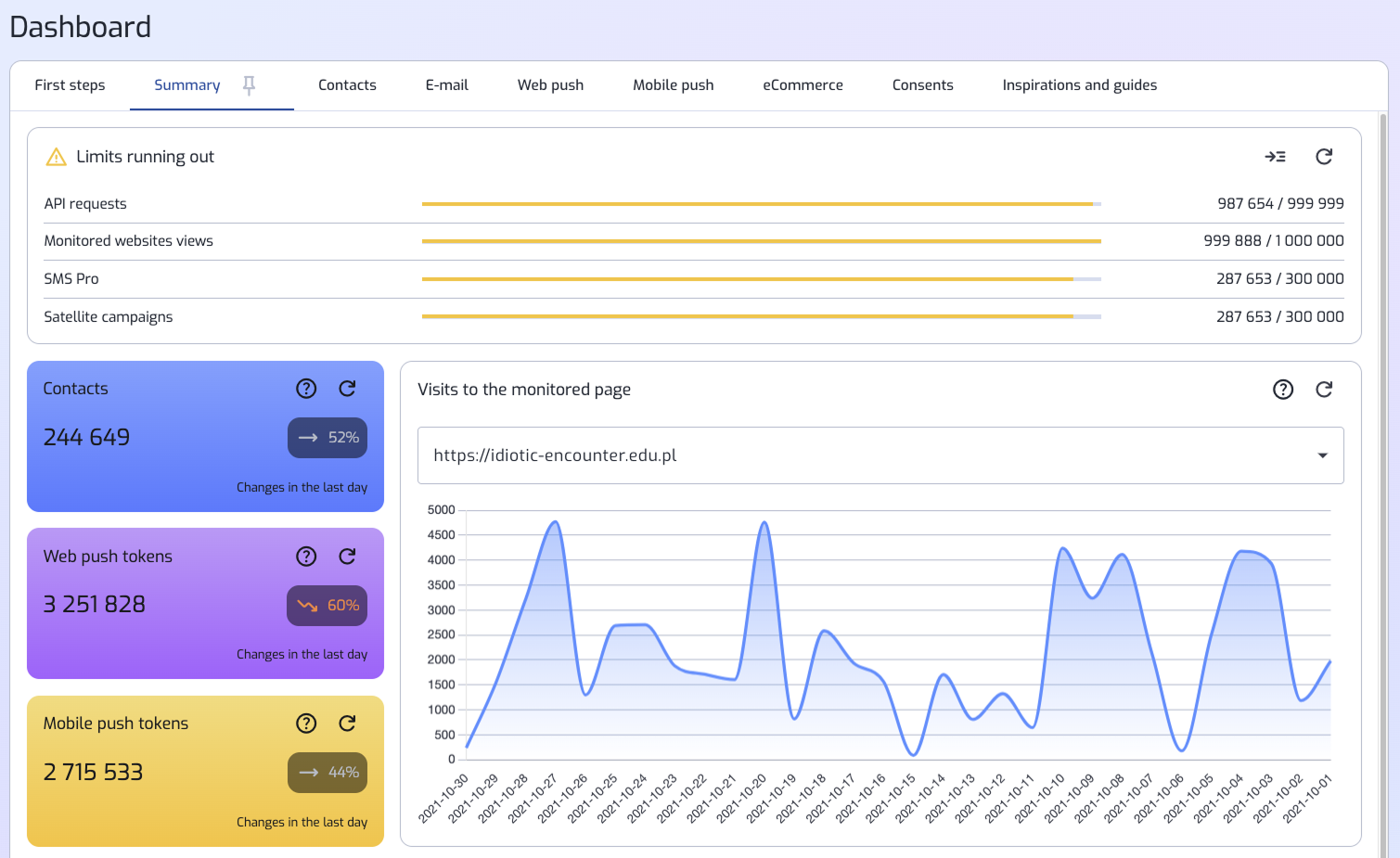Click the SMS Pro limit value
The image size is (1400, 858).
(1280, 279)
